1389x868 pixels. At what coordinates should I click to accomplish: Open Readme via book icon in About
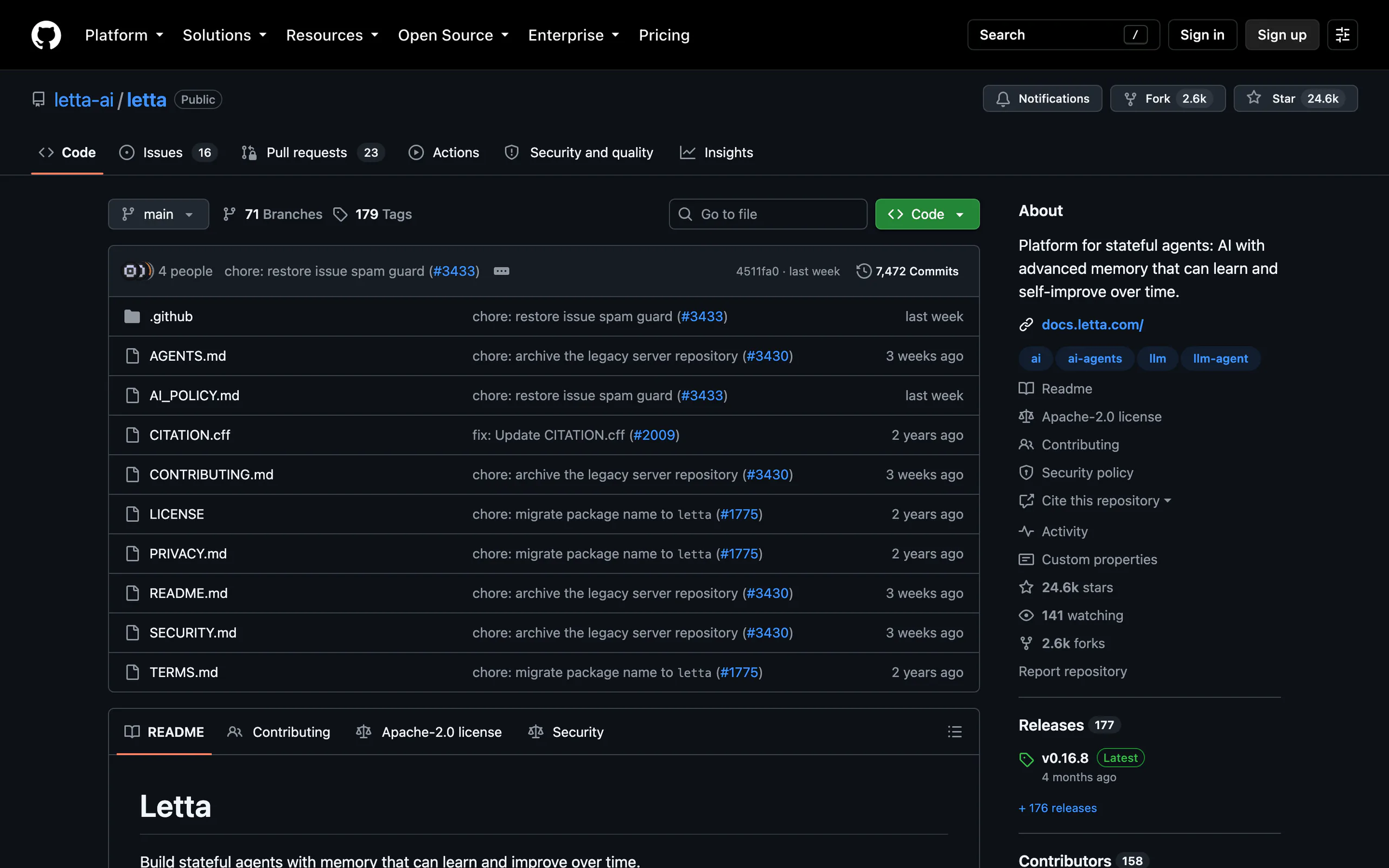1025,388
